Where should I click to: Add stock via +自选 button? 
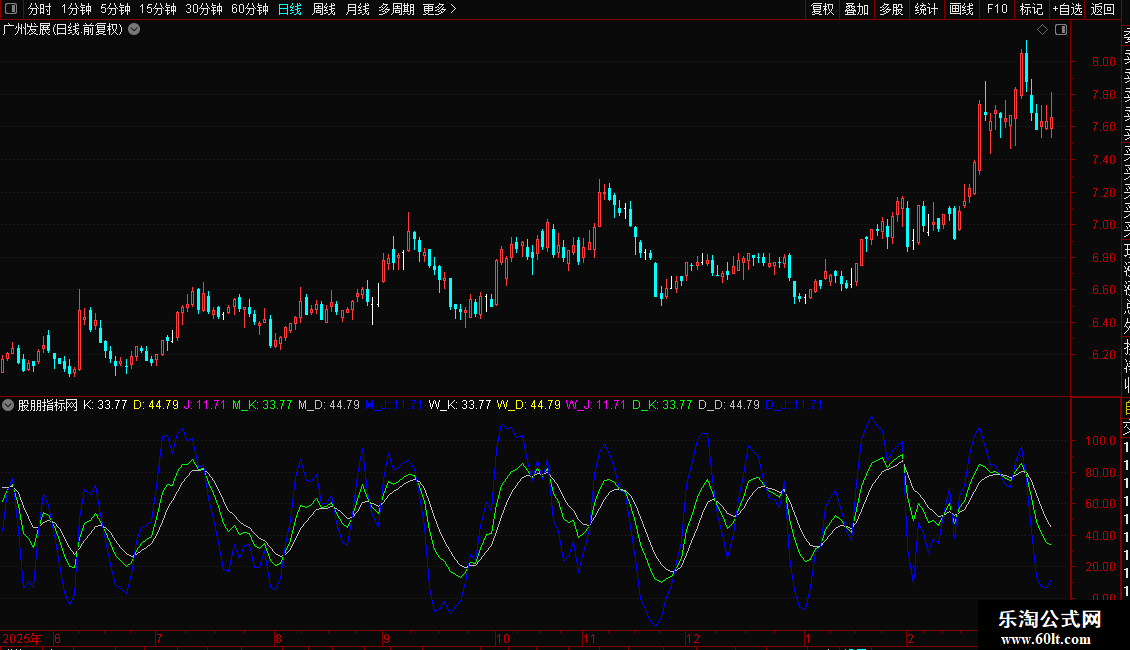point(1067,9)
